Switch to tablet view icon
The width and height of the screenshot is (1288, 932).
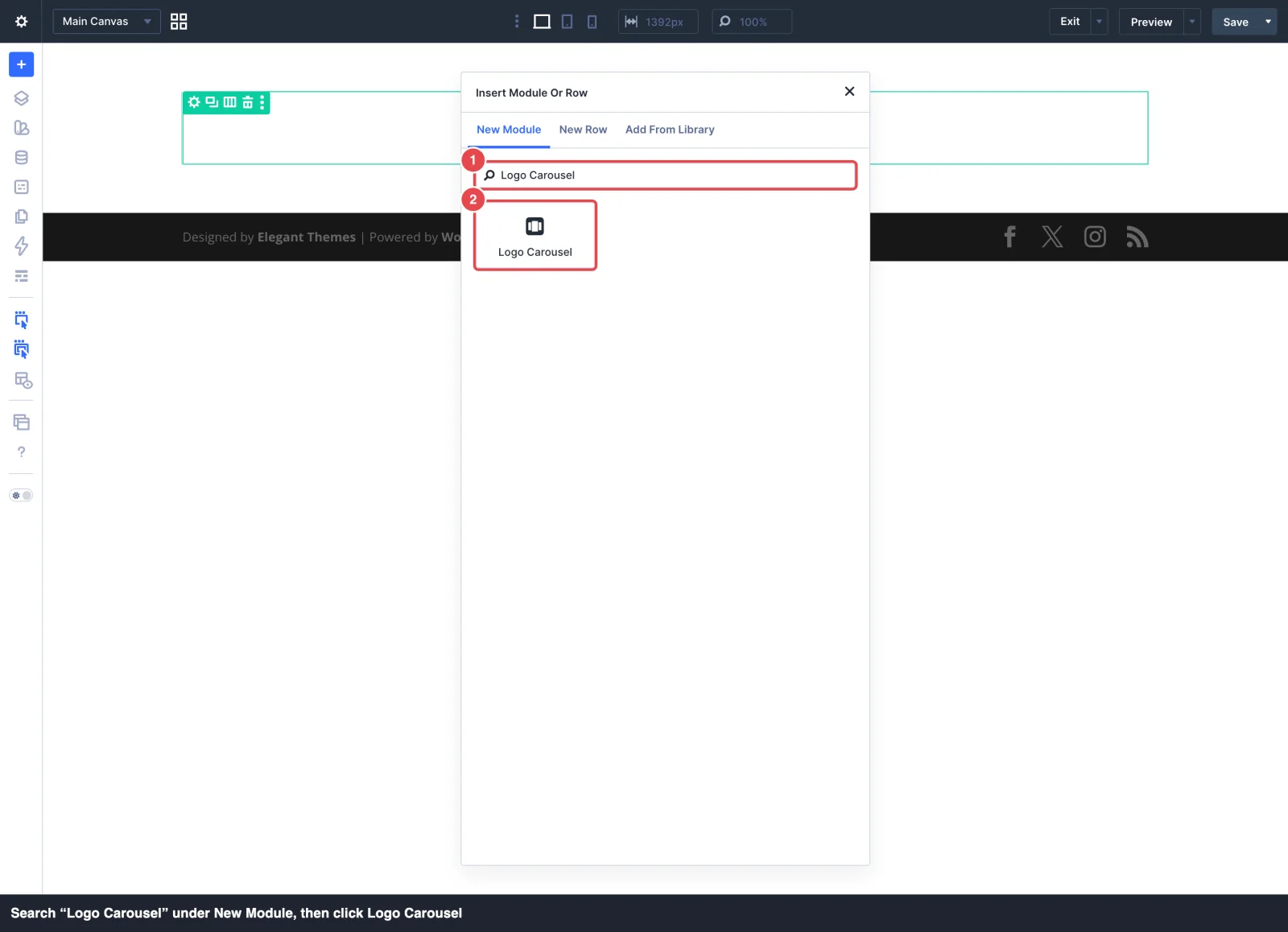tap(568, 22)
